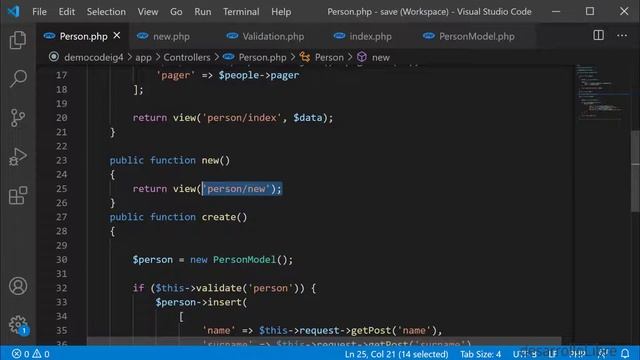Click the PHP language mode status entry

point(577,354)
